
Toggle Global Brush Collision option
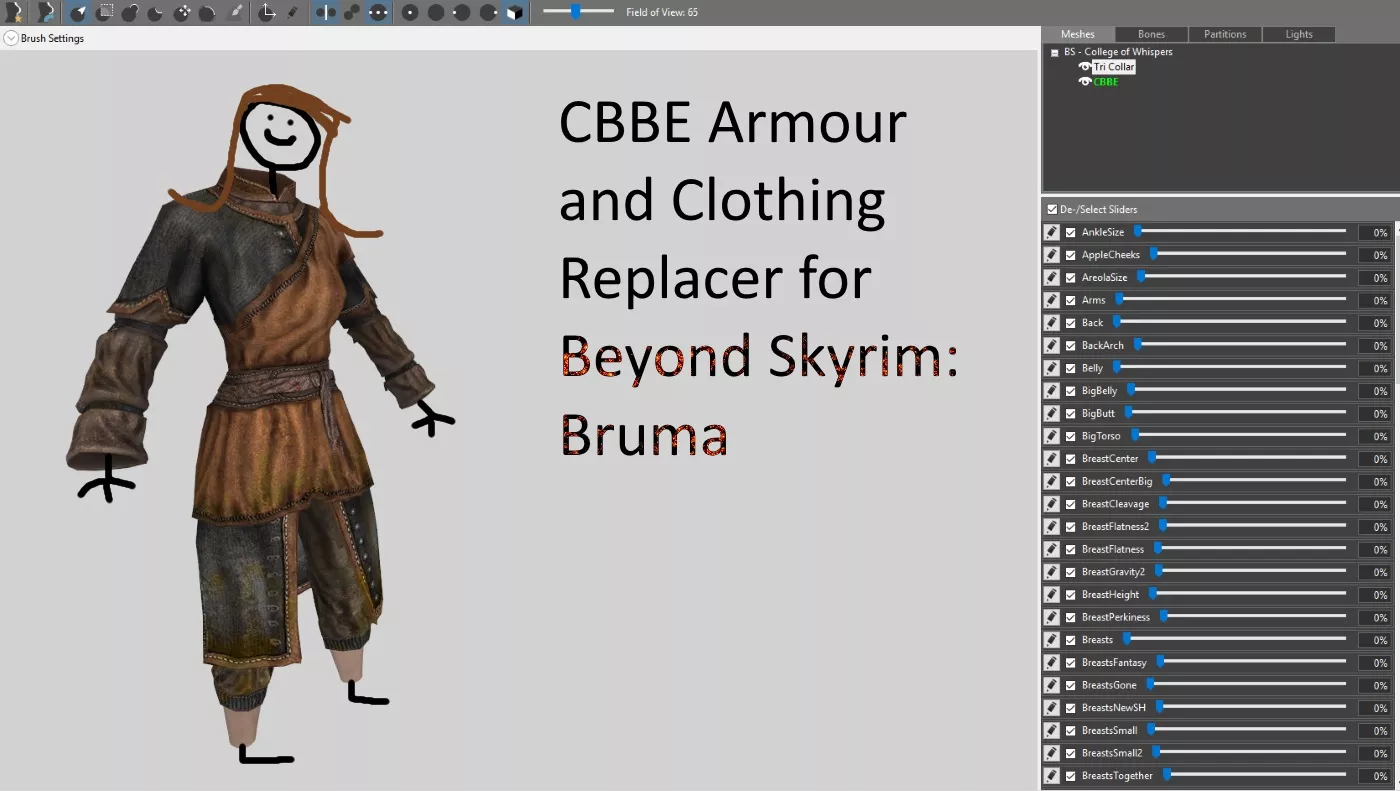tap(378, 12)
